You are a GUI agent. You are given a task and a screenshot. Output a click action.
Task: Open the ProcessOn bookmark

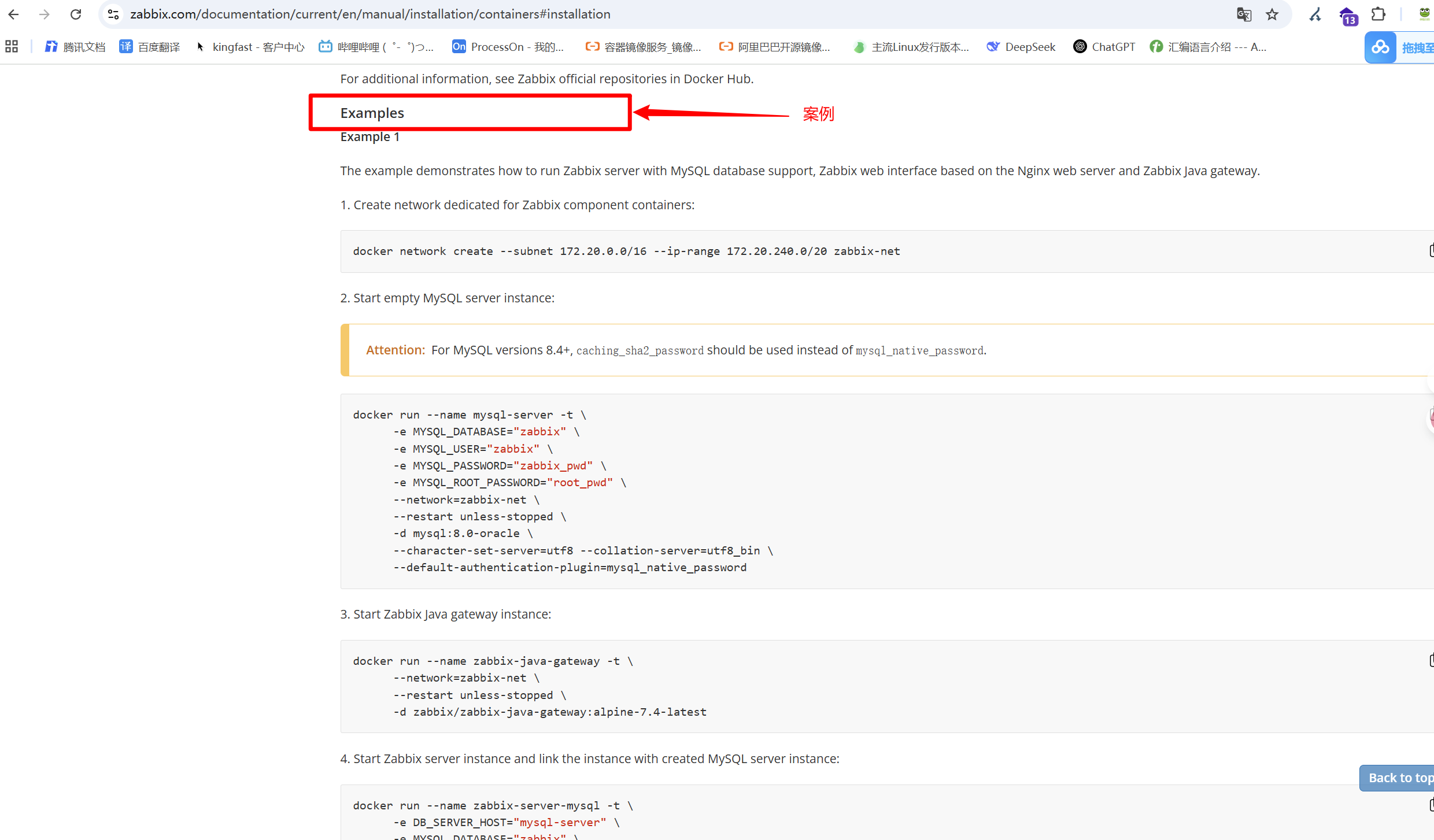(508, 47)
